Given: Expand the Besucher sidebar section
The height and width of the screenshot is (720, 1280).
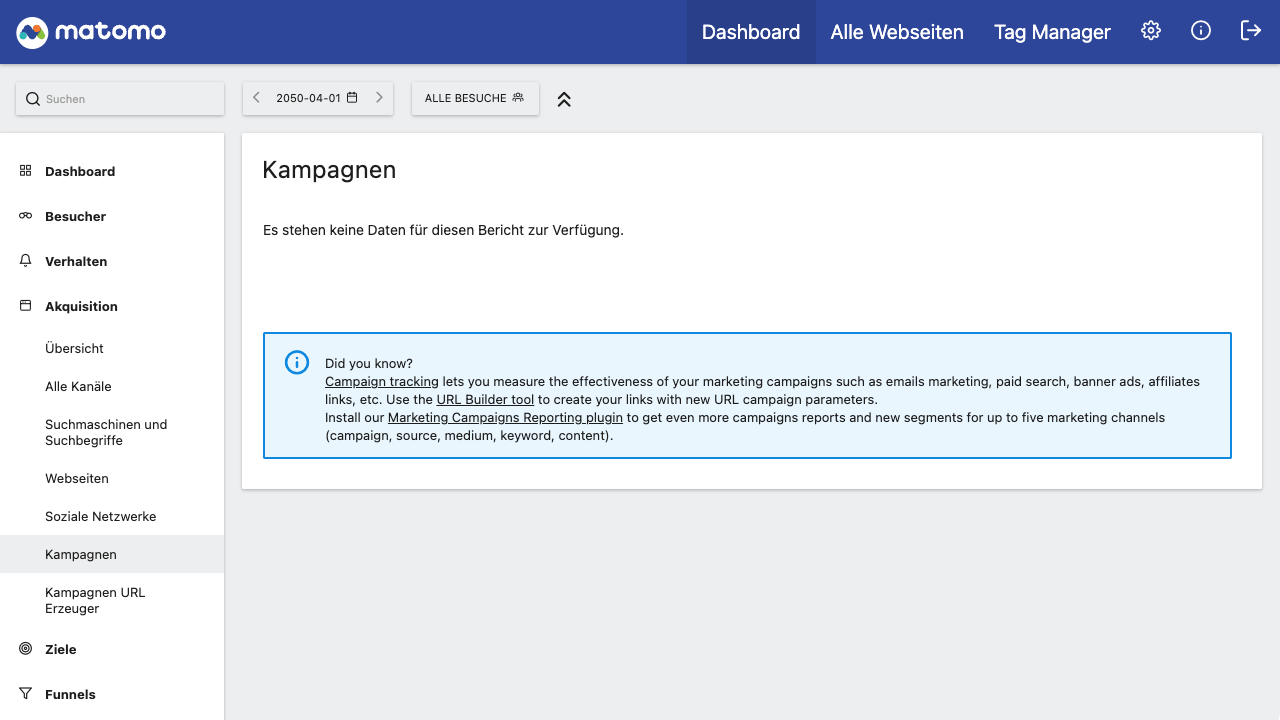Looking at the screenshot, I should [x=112, y=216].
